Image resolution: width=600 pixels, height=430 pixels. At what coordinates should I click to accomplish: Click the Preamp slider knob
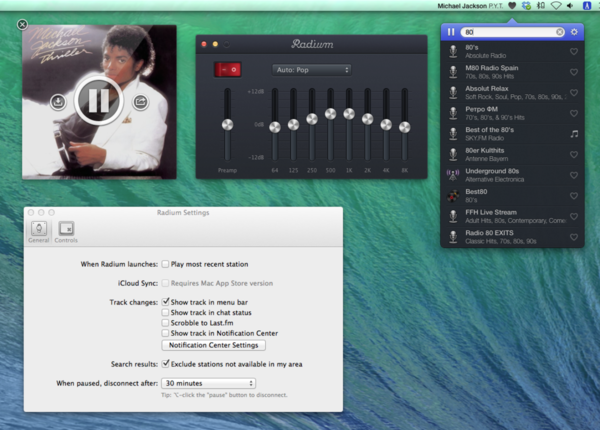227,125
